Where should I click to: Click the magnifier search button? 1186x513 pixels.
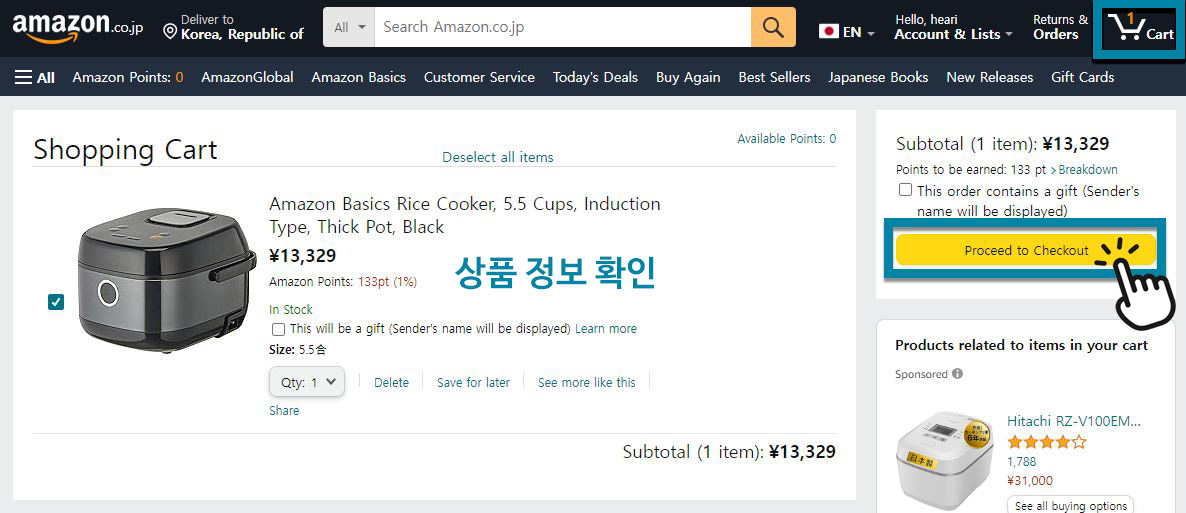click(x=773, y=27)
